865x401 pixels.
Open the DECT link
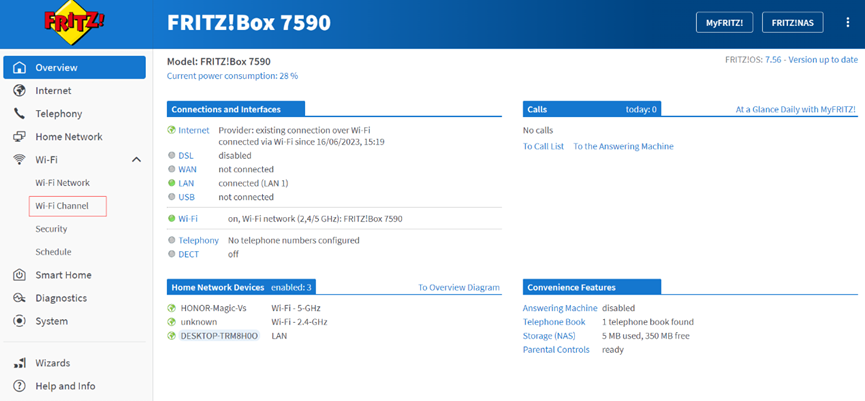tap(189, 254)
